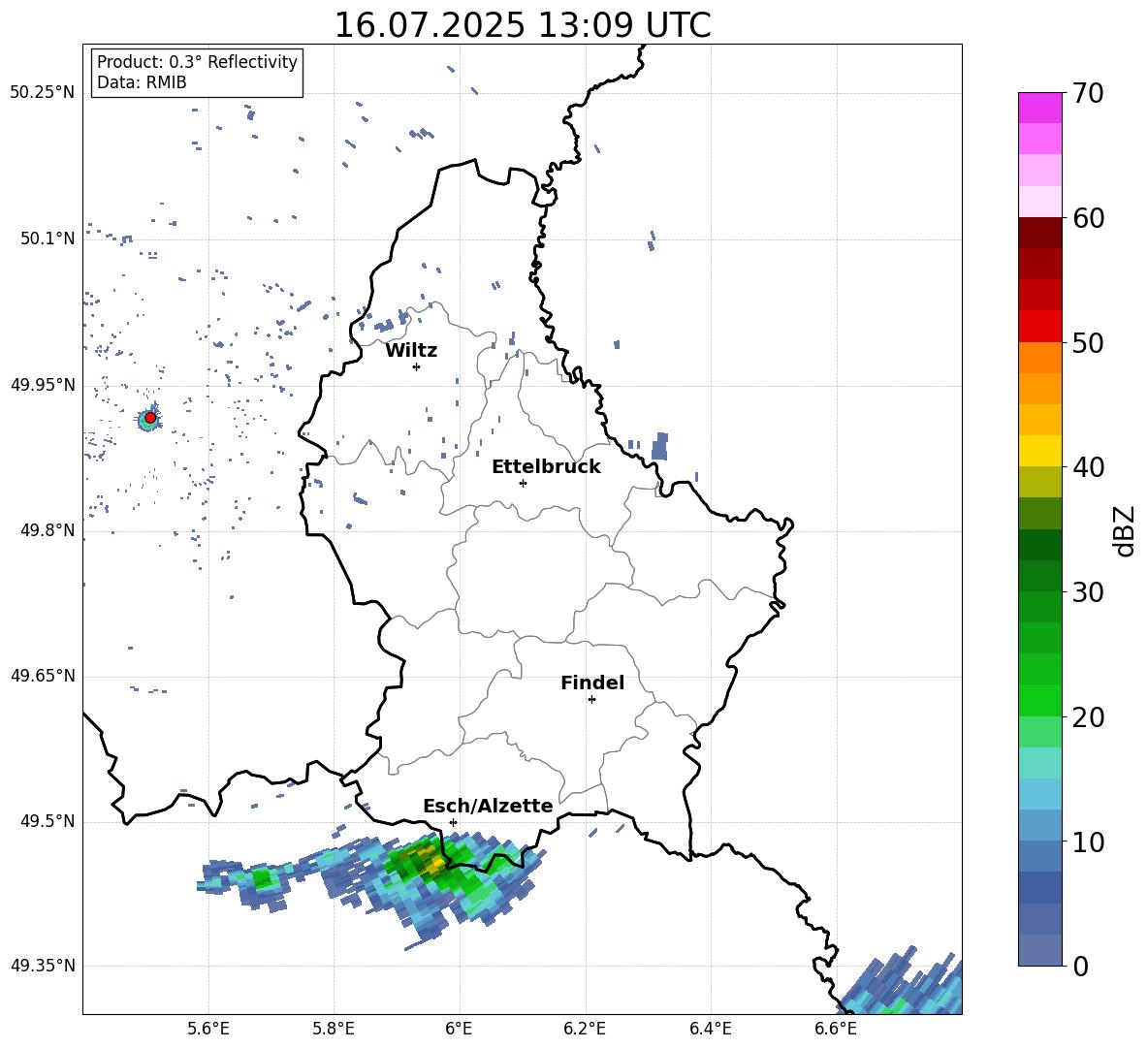Viewport: 1148px width, 1048px height.
Task: Click the title 16.07.2025 13:09 UTC
Action: pyautogui.click(x=523, y=25)
